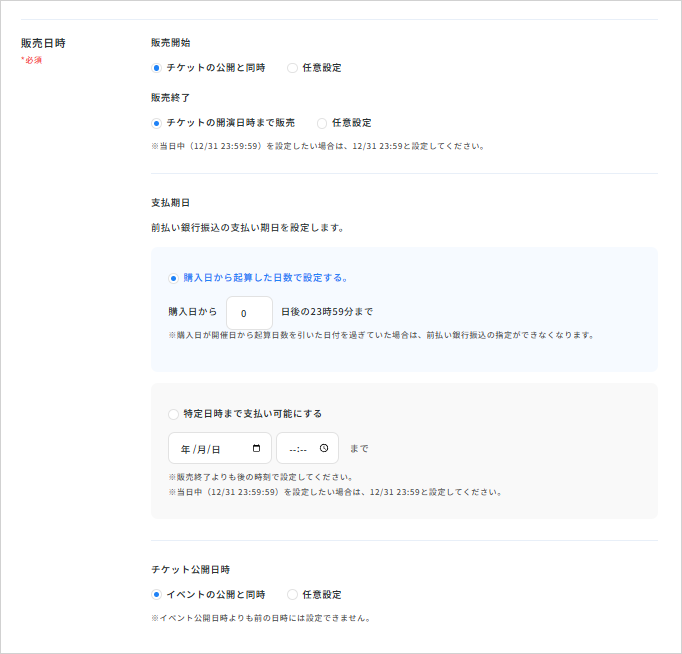Screen dimensions: 682x654
Task: Focus the --:-- time input
Action: coord(300,448)
